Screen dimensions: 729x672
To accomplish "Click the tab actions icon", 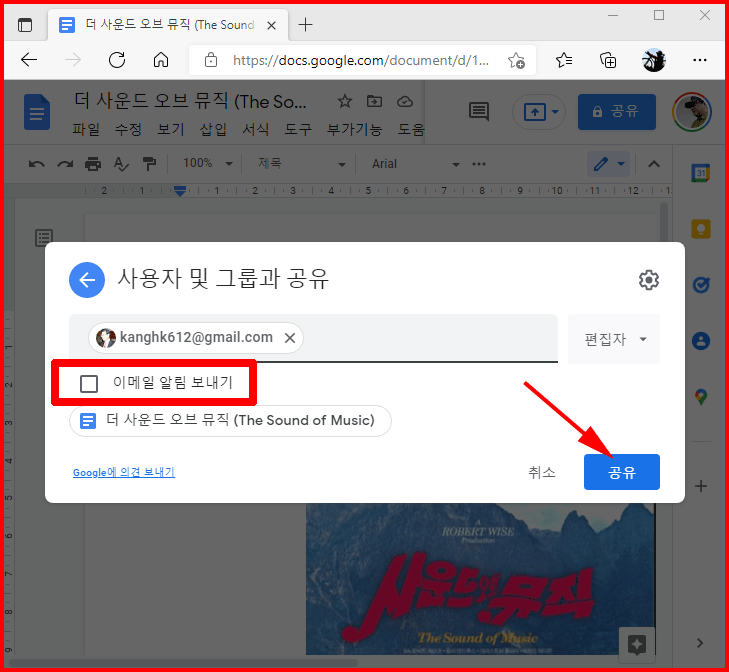I will point(25,25).
